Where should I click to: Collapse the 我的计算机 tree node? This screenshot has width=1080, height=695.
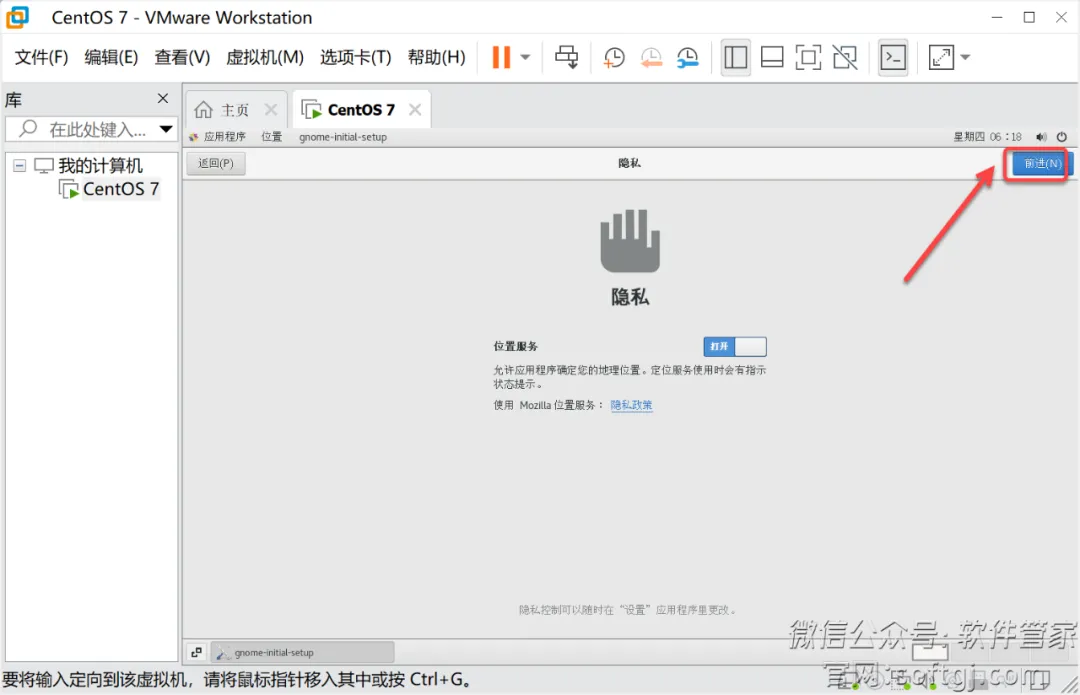pos(19,165)
